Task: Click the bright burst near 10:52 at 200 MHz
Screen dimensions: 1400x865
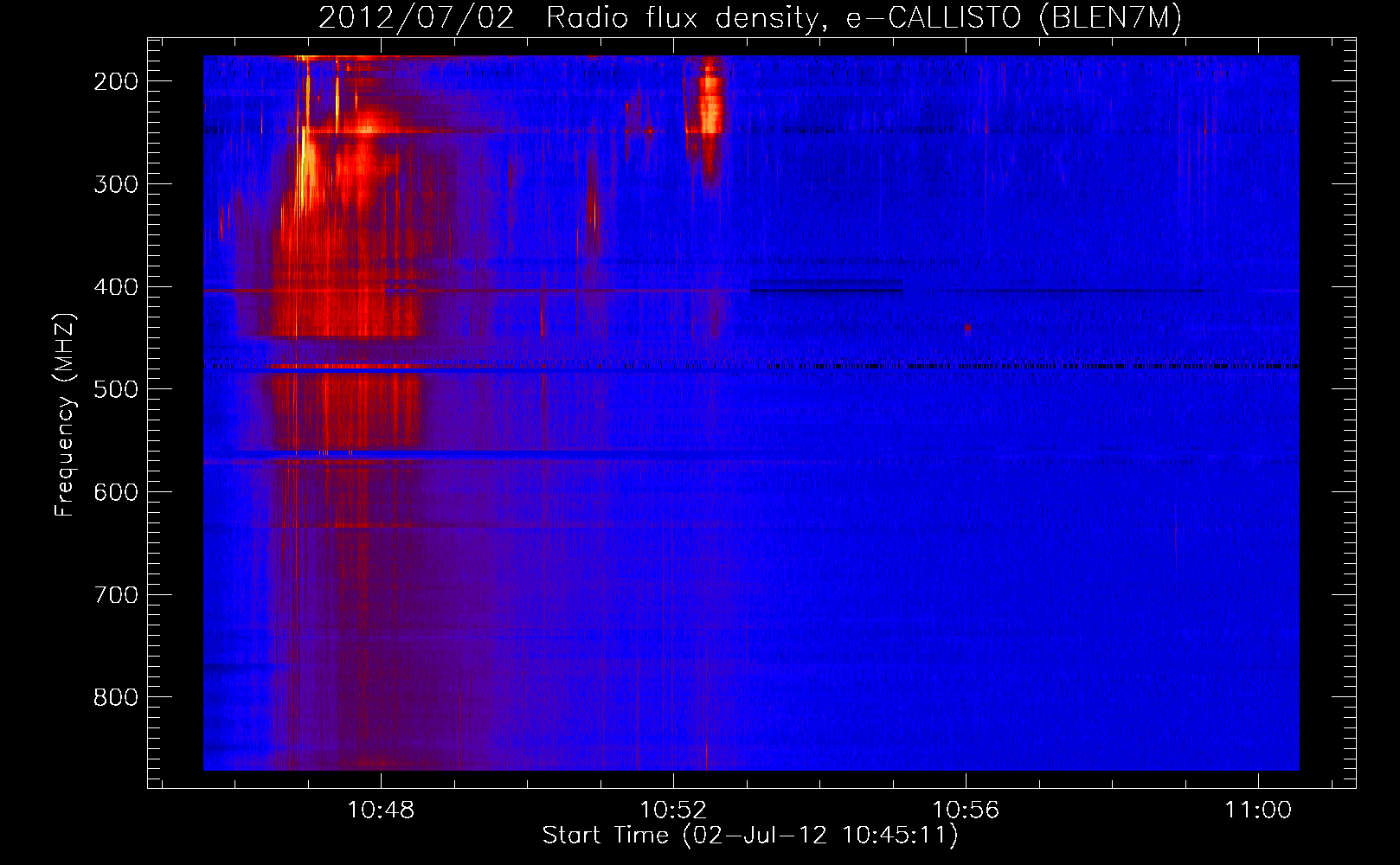Action: (x=710, y=104)
